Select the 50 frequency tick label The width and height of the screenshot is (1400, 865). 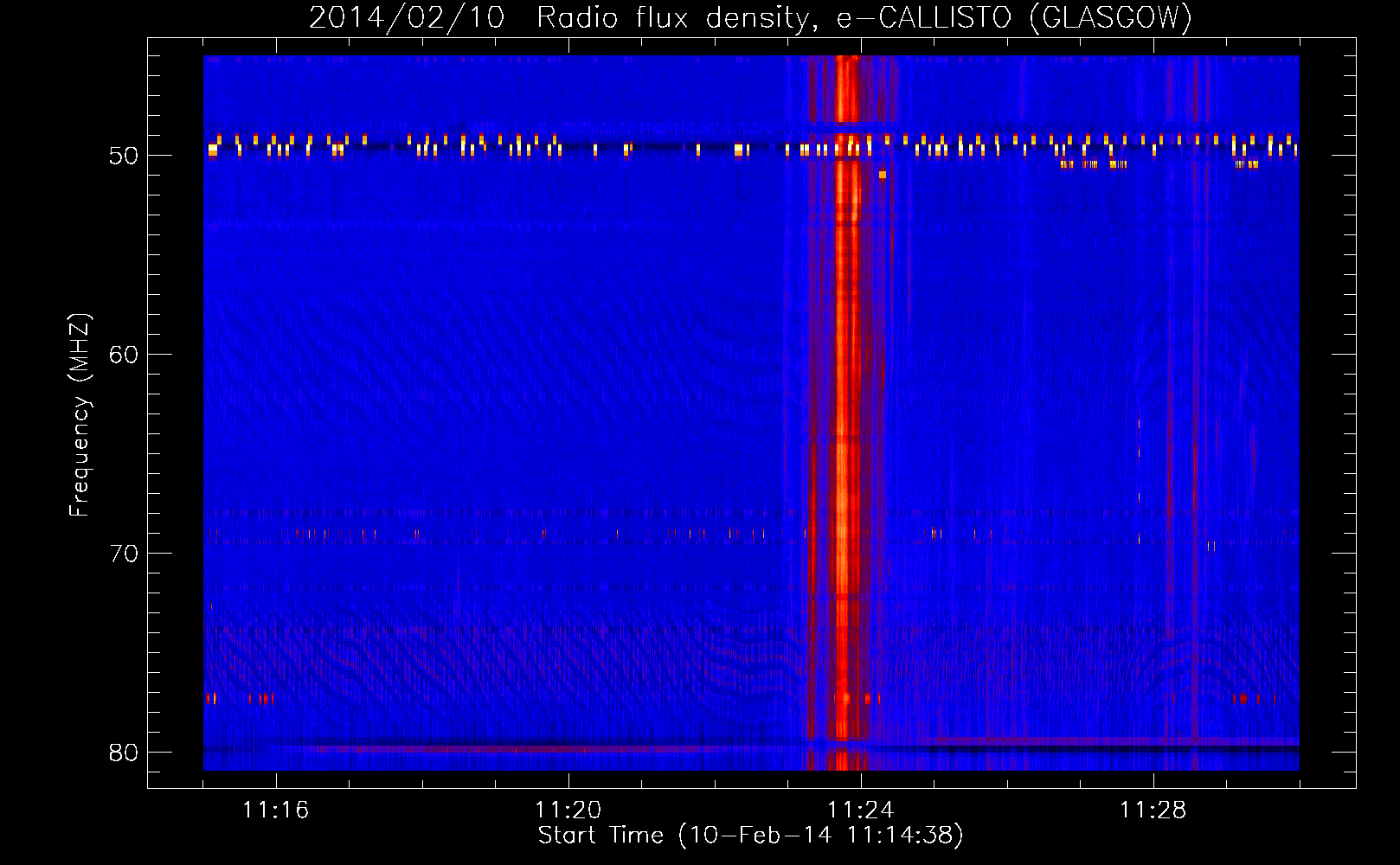pyautogui.click(x=124, y=156)
